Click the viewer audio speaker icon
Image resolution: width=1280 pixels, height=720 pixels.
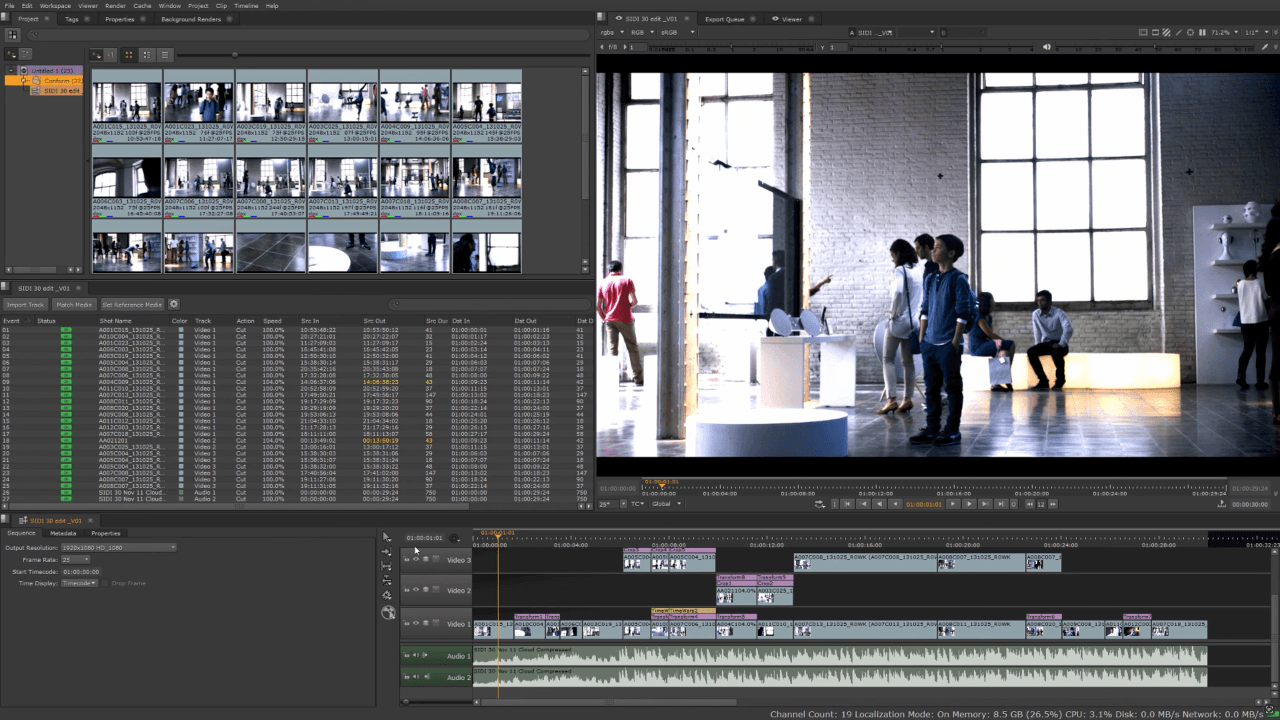[x=1047, y=47]
